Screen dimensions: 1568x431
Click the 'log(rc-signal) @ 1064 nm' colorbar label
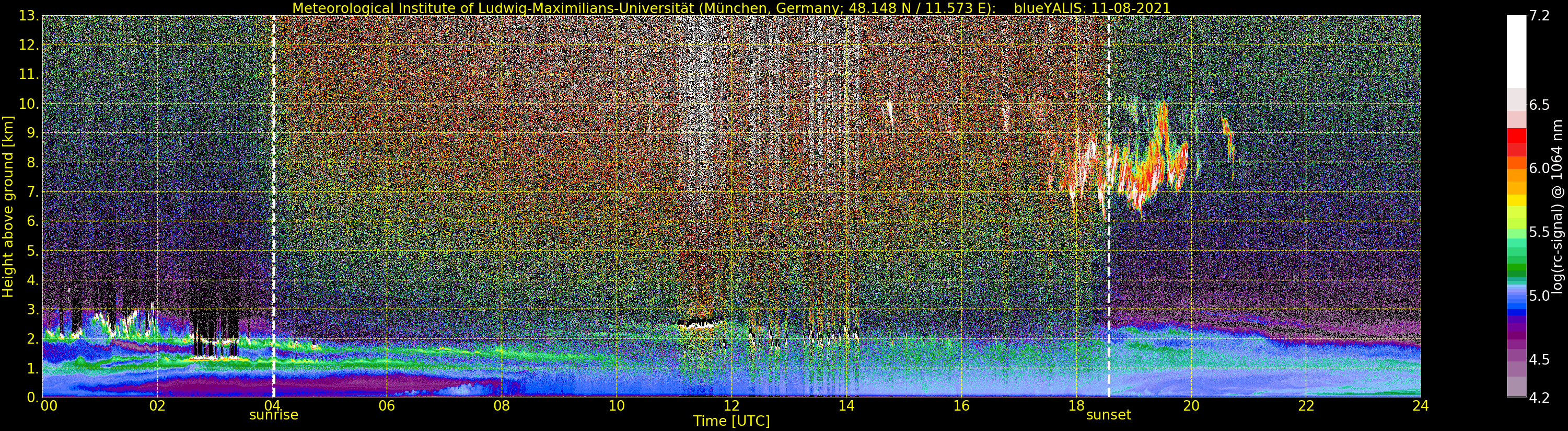click(x=1557, y=206)
